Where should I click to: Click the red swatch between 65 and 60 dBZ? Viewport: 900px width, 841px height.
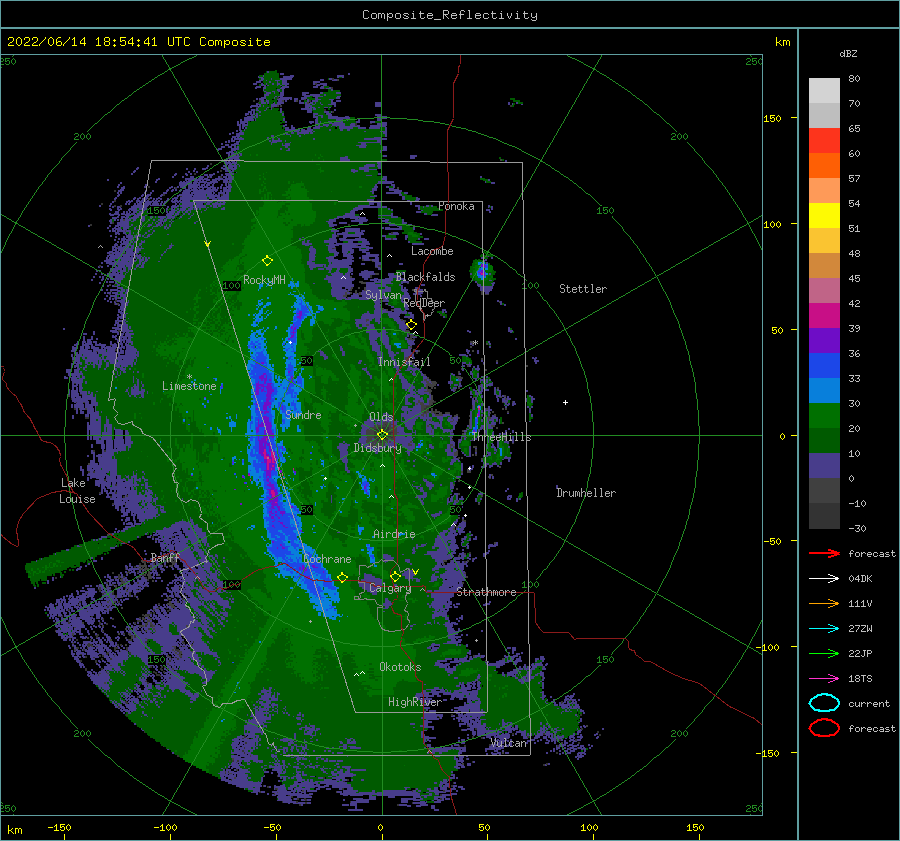(x=824, y=141)
